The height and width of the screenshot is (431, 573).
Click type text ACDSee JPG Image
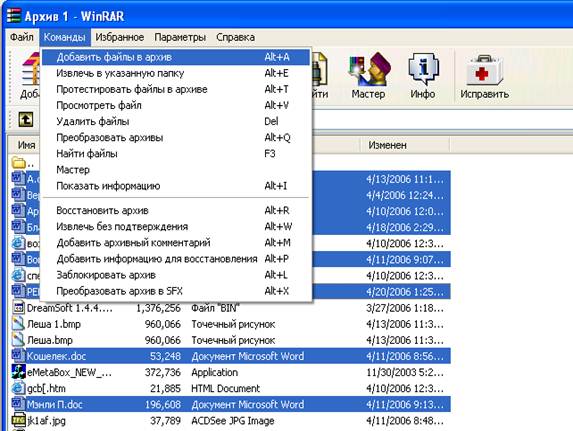[x=233, y=421]
